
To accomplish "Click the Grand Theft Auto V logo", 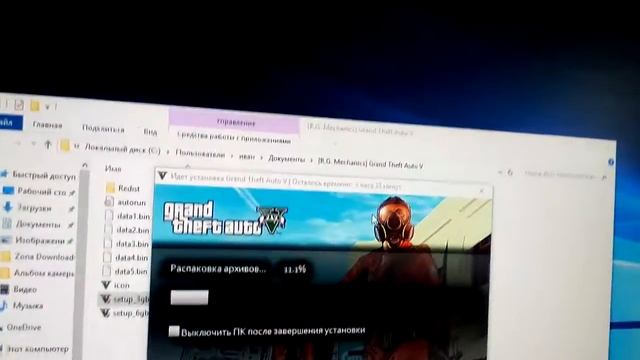I will coord(225,219).
